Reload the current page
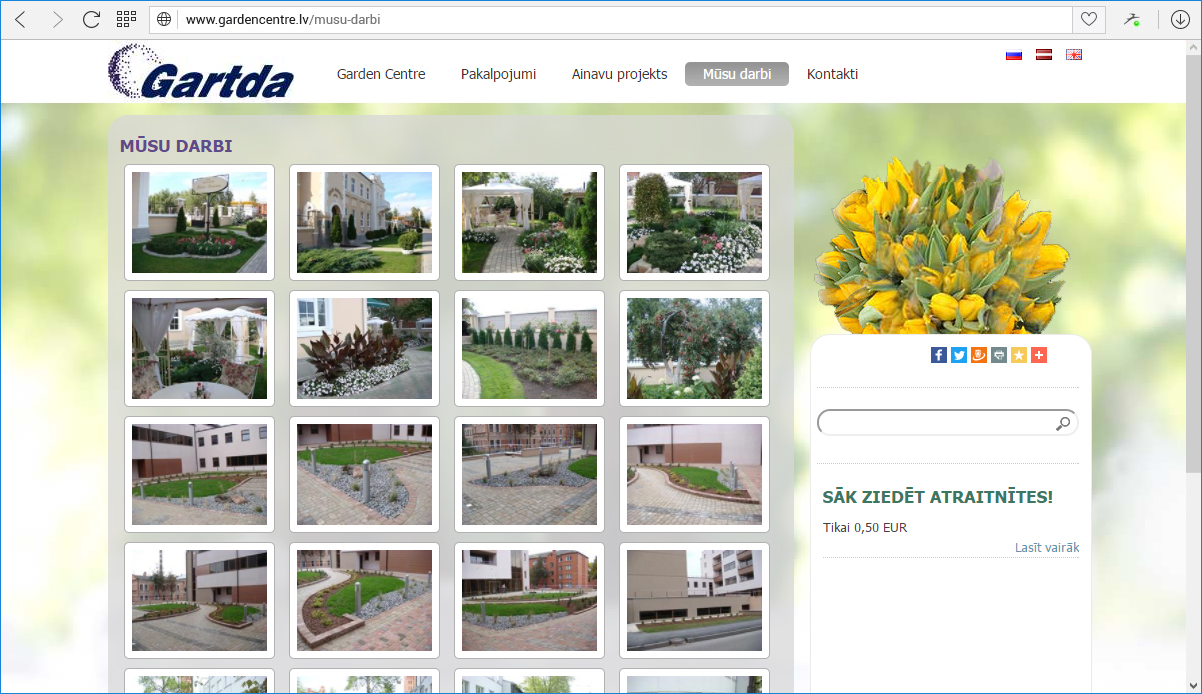The height and width of the screenshot is (694, 1202). [91, 19]
